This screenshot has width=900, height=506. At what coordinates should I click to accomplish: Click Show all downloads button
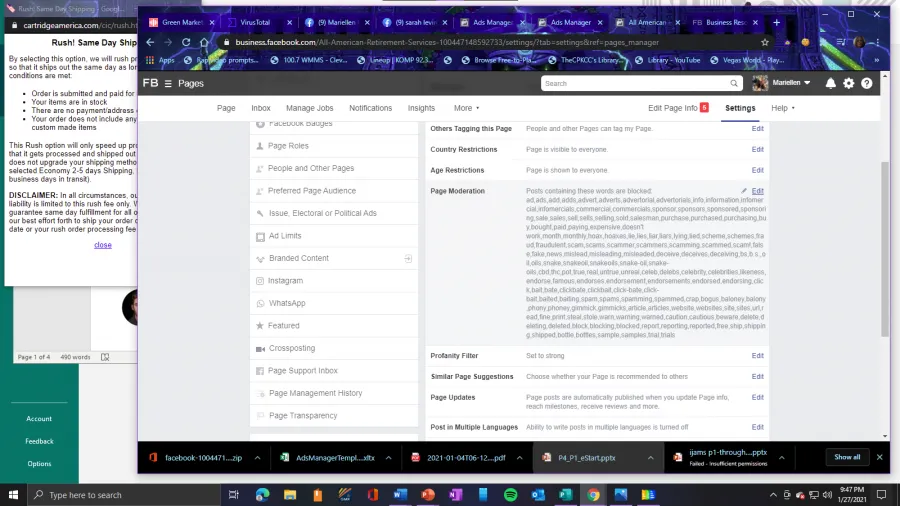click(x=847, y=457)
